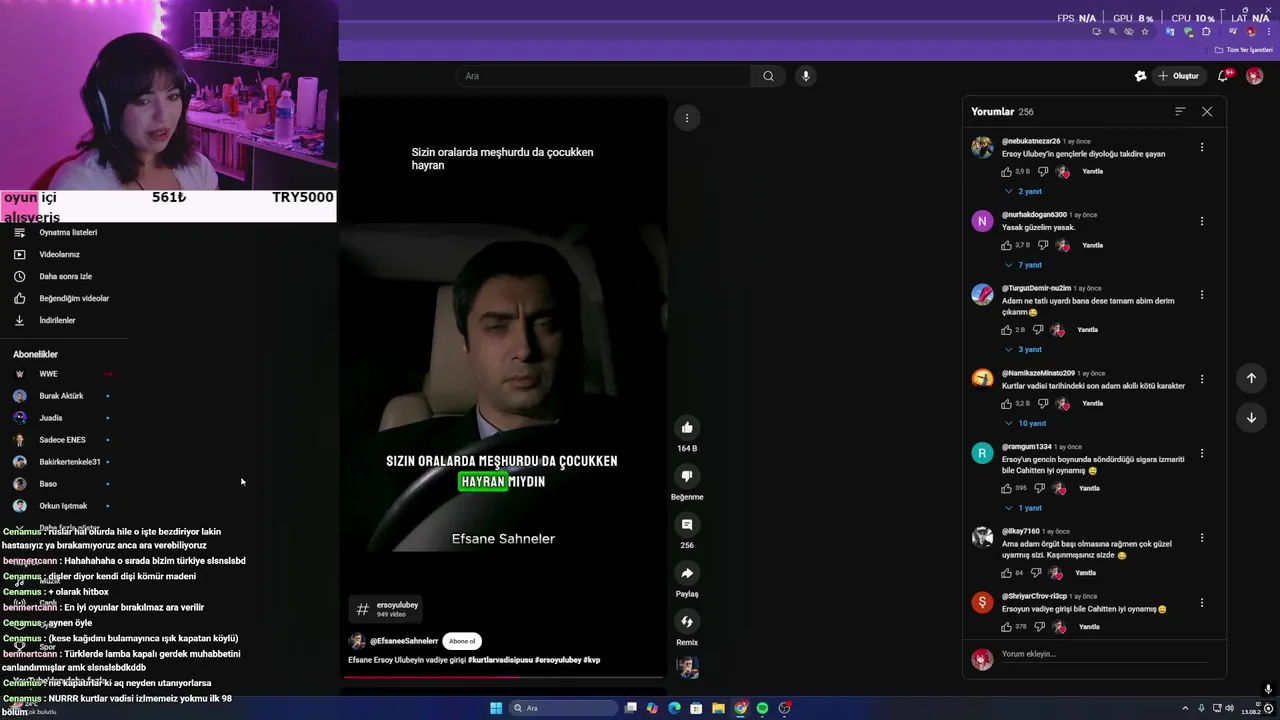Image resolution: width=1280 pixels, height=720 pixels.
Task: Click the YouTube search input field
Action: point(604,76)
